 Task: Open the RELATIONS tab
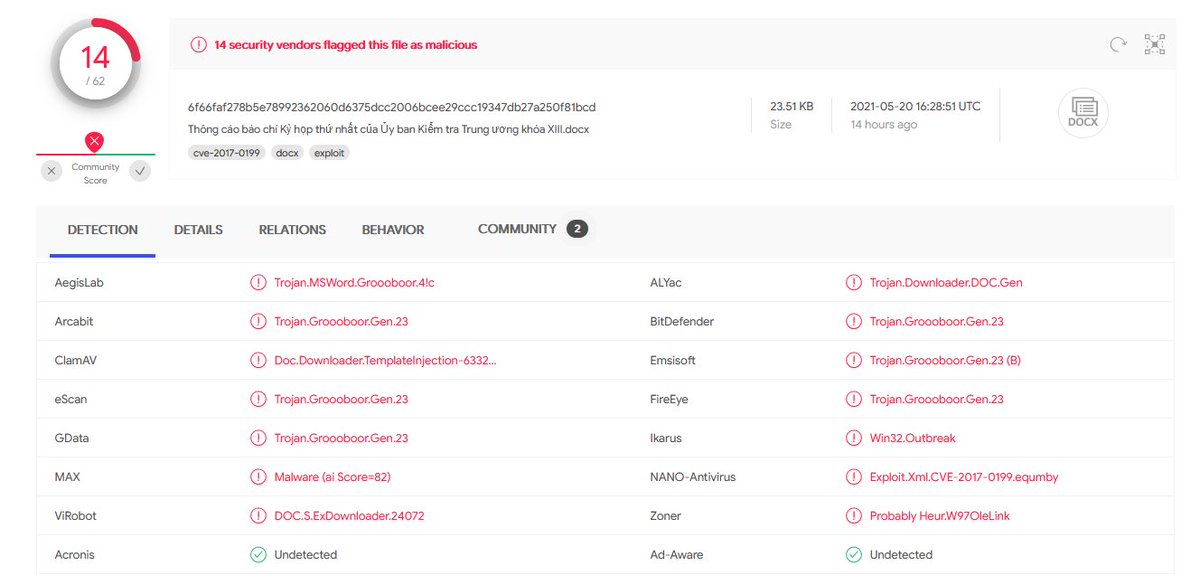tap(292, 230)
